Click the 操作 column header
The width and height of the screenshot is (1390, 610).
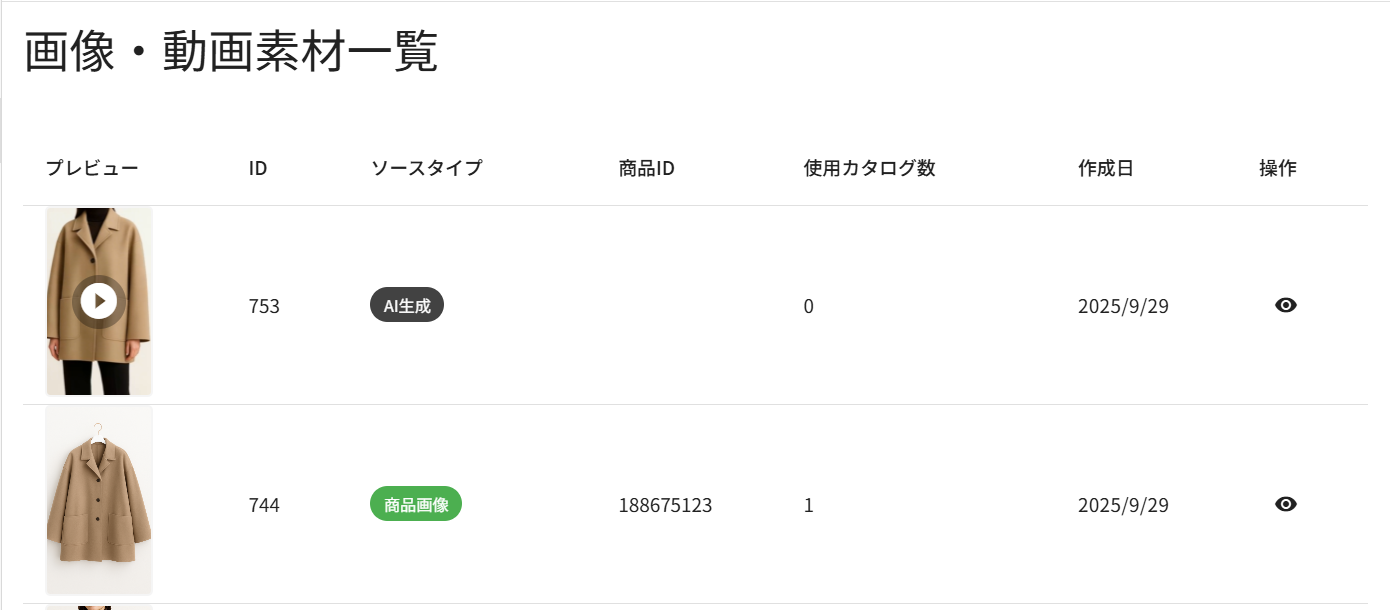click(1277, 168)
